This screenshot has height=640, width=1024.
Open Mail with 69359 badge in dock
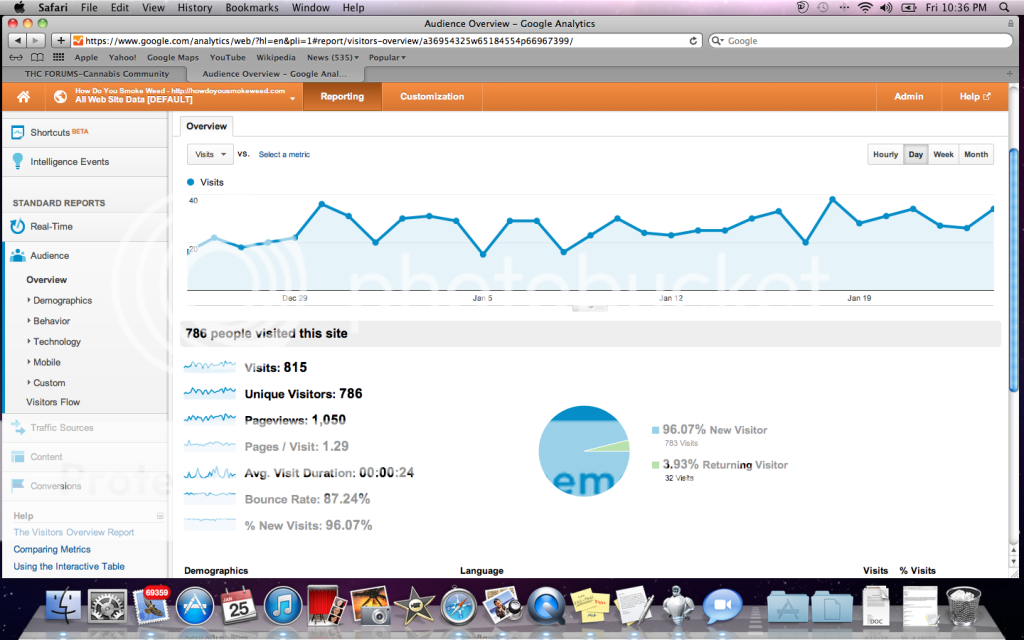[x=152, y=605]
